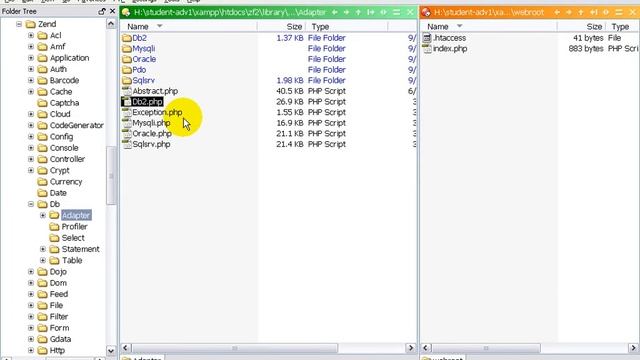Open sort arrow beside Name in webroot pane

coord(460,26)
